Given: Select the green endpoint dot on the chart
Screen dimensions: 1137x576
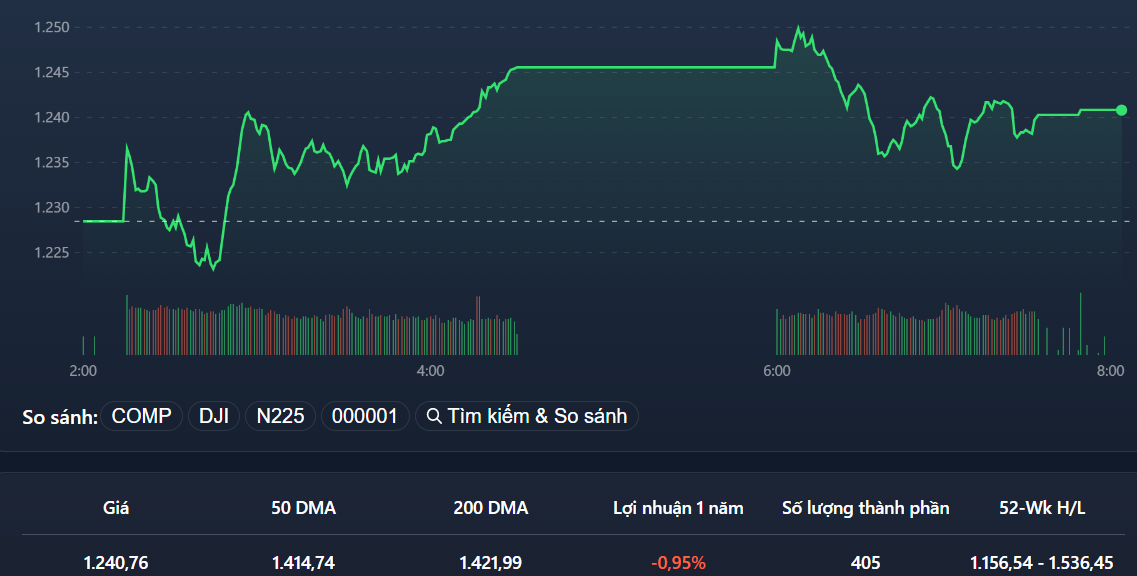Looking at the screenshot, I should (x=1120, y=111).
